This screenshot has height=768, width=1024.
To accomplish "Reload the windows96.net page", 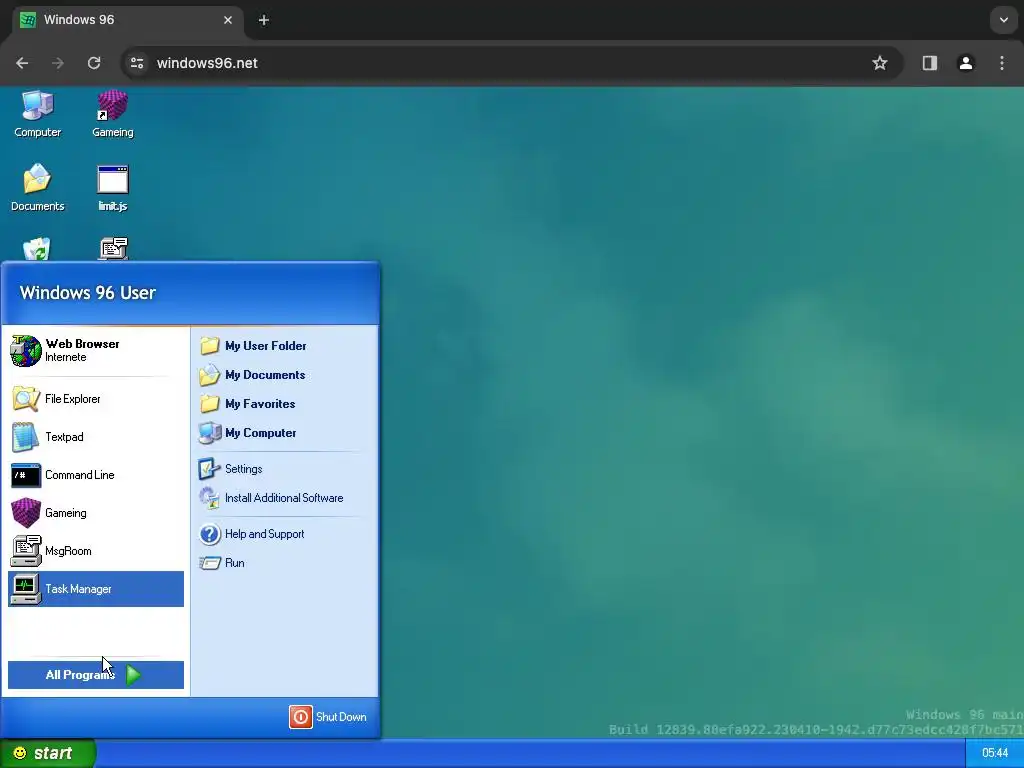I will pyautogui.click(x=94, y=63).
